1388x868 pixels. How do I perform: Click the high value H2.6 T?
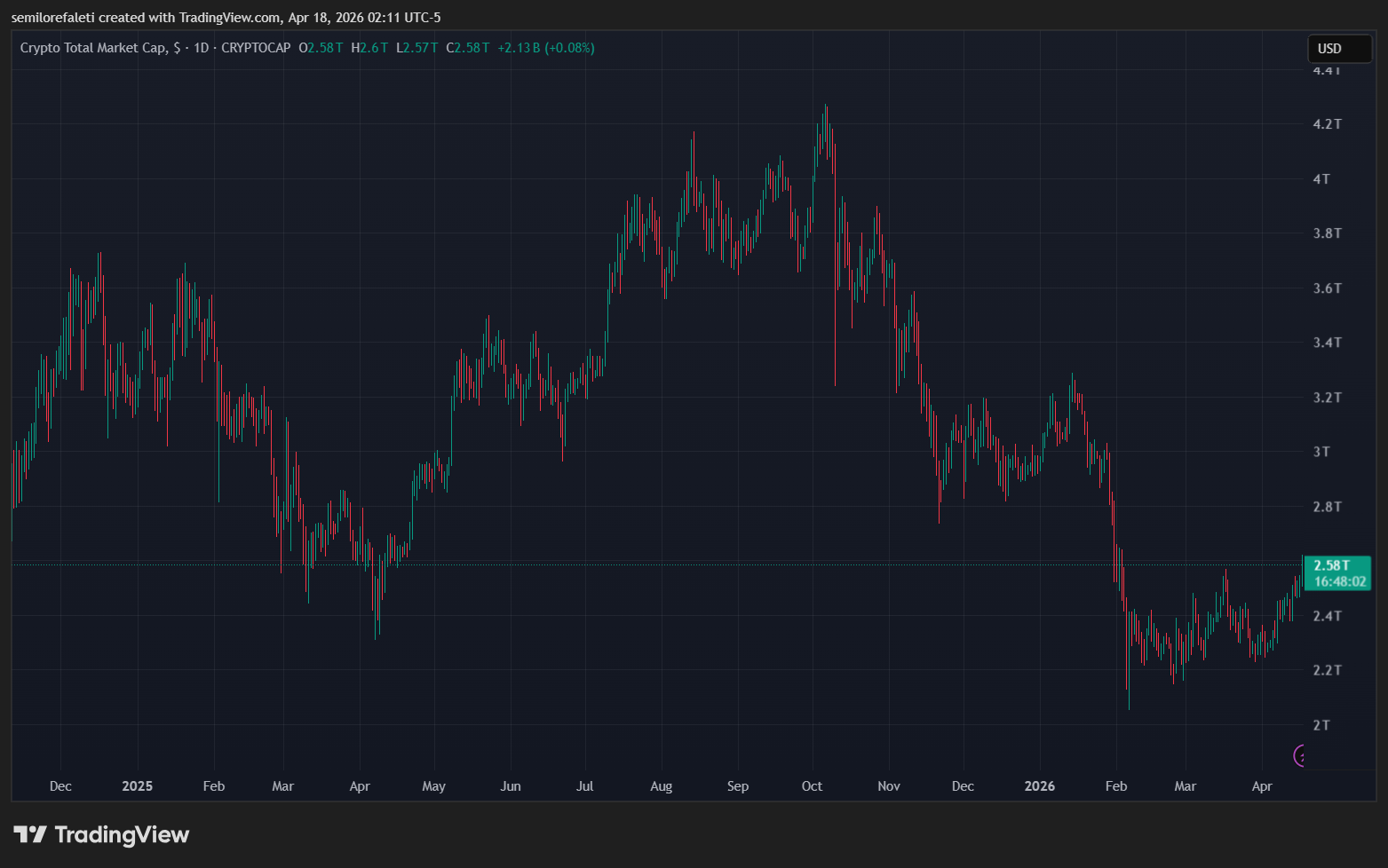[369, 48]
